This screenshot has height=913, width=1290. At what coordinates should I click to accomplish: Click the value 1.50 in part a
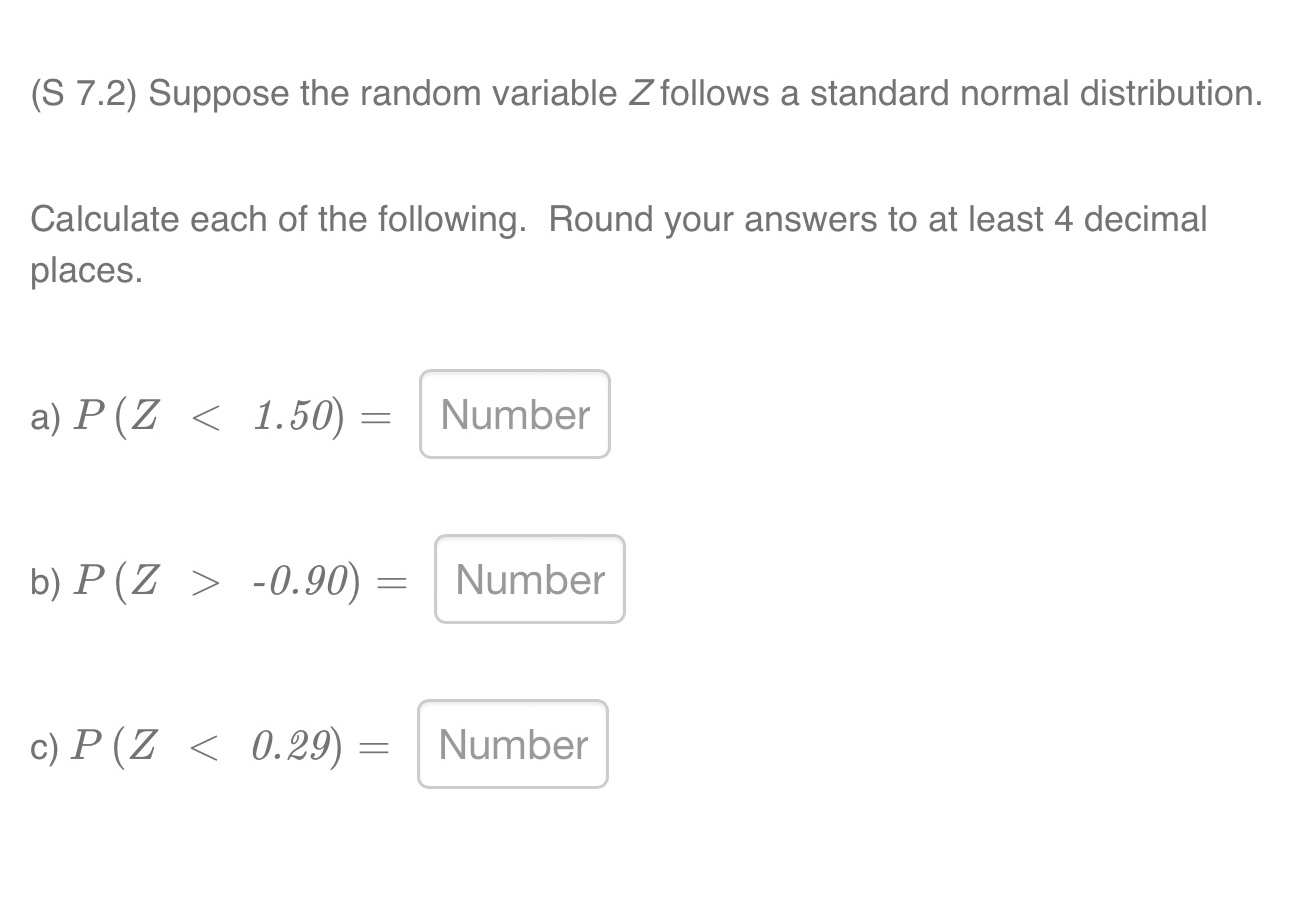290,414
